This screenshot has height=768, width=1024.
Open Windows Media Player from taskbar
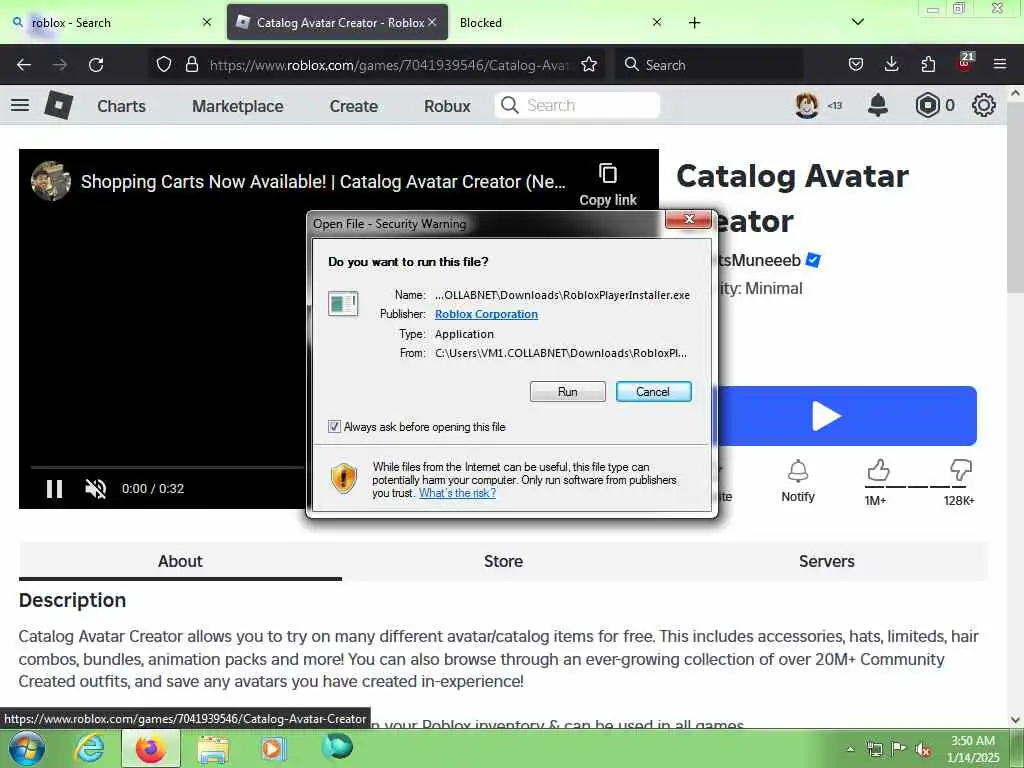coord(273,748)
